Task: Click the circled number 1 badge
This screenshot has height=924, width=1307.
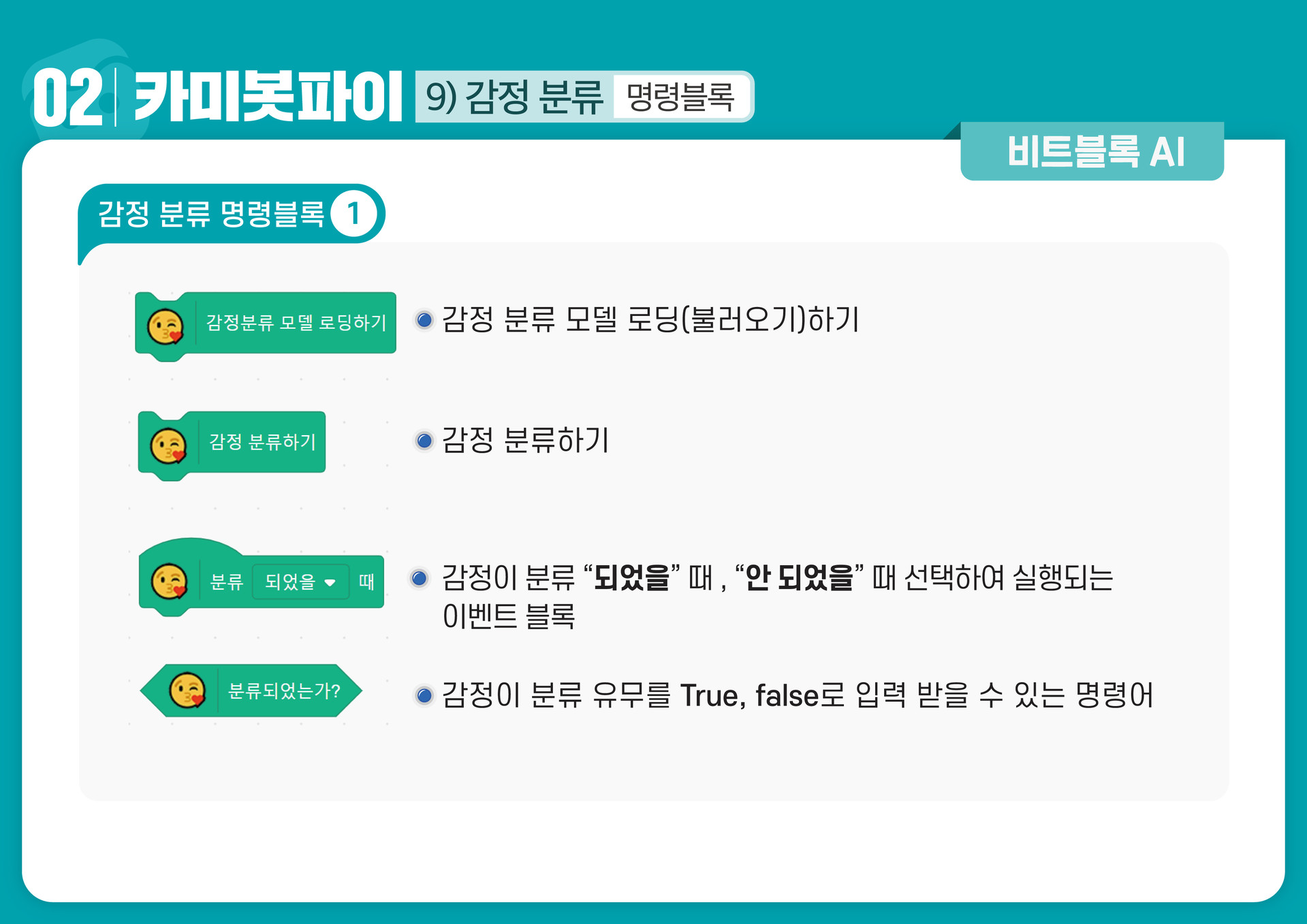Action: coord(353,214)
